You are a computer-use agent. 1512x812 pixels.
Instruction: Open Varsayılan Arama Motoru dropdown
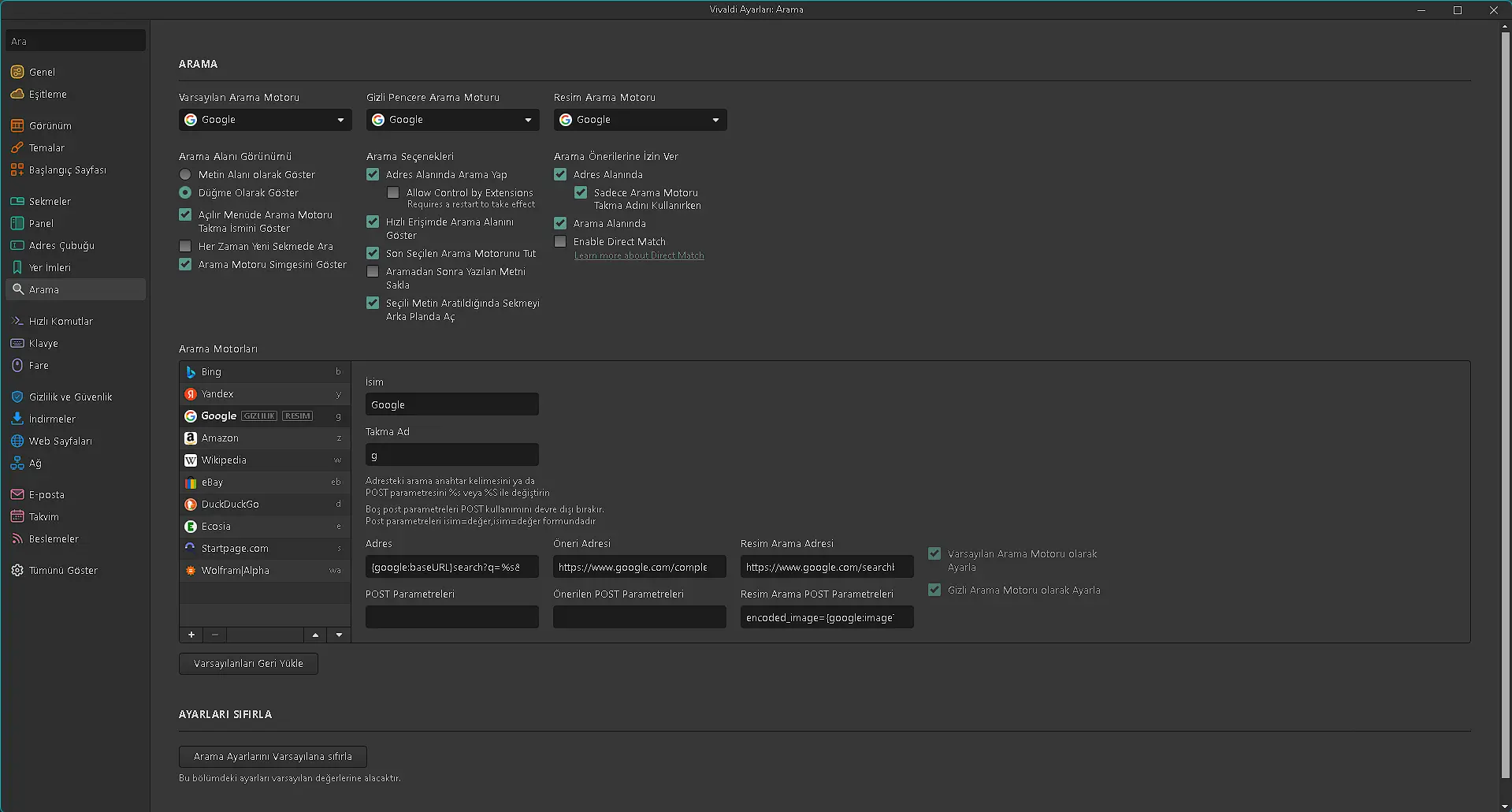[266, 120]
